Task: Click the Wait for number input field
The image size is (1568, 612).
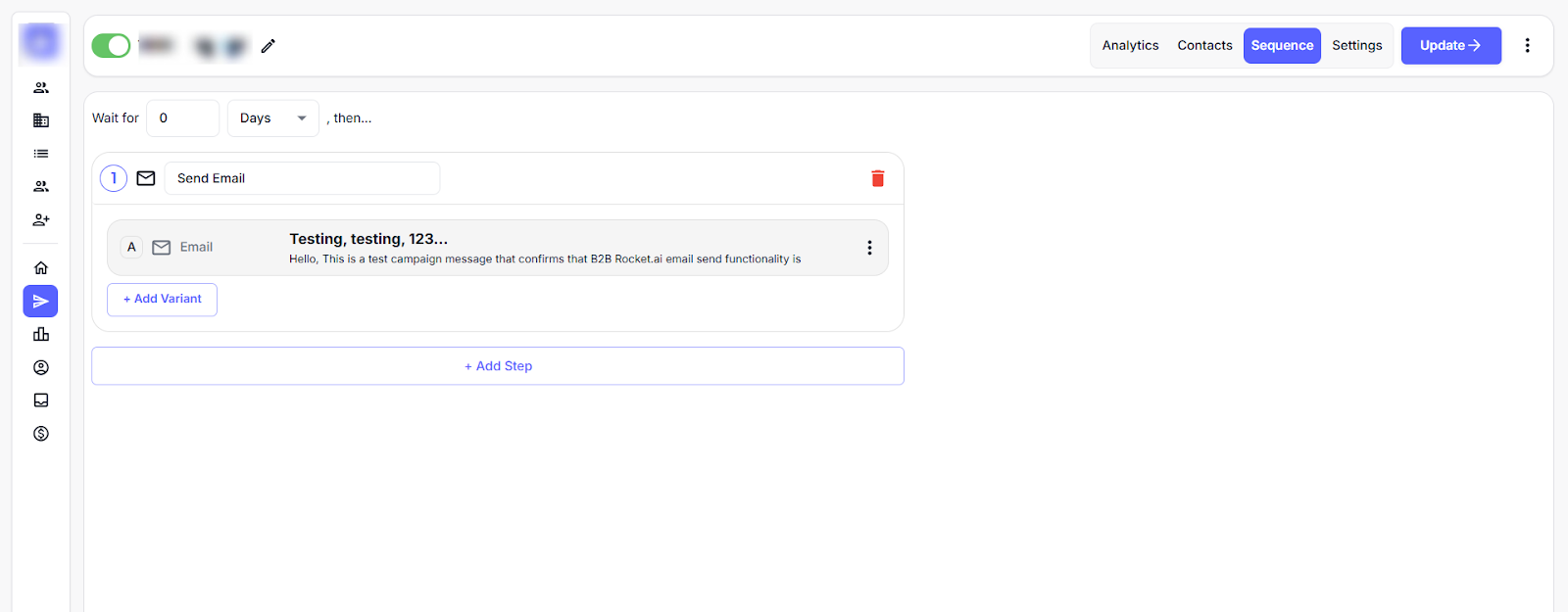Action: (182, 118)
